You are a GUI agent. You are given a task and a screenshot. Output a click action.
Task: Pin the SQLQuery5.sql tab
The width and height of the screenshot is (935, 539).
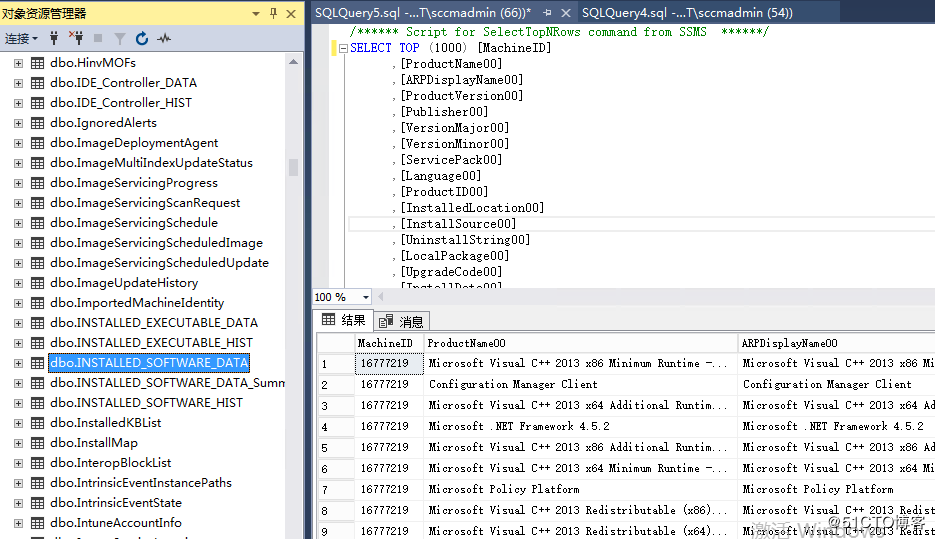pos(547,13)
